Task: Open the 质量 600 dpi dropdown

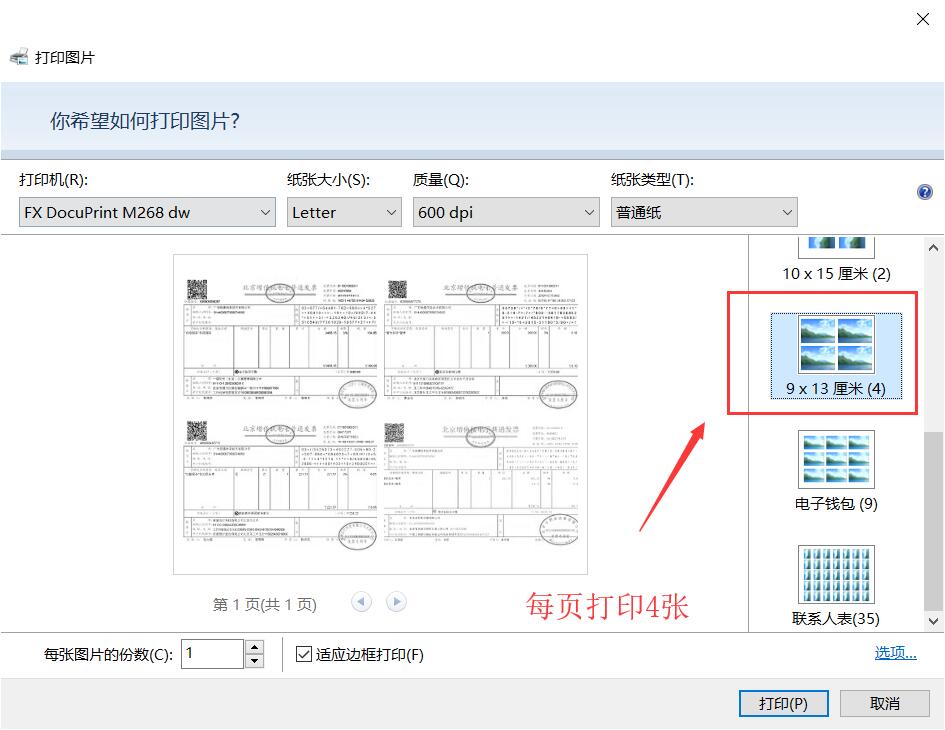Action: [x=505, y=212]
